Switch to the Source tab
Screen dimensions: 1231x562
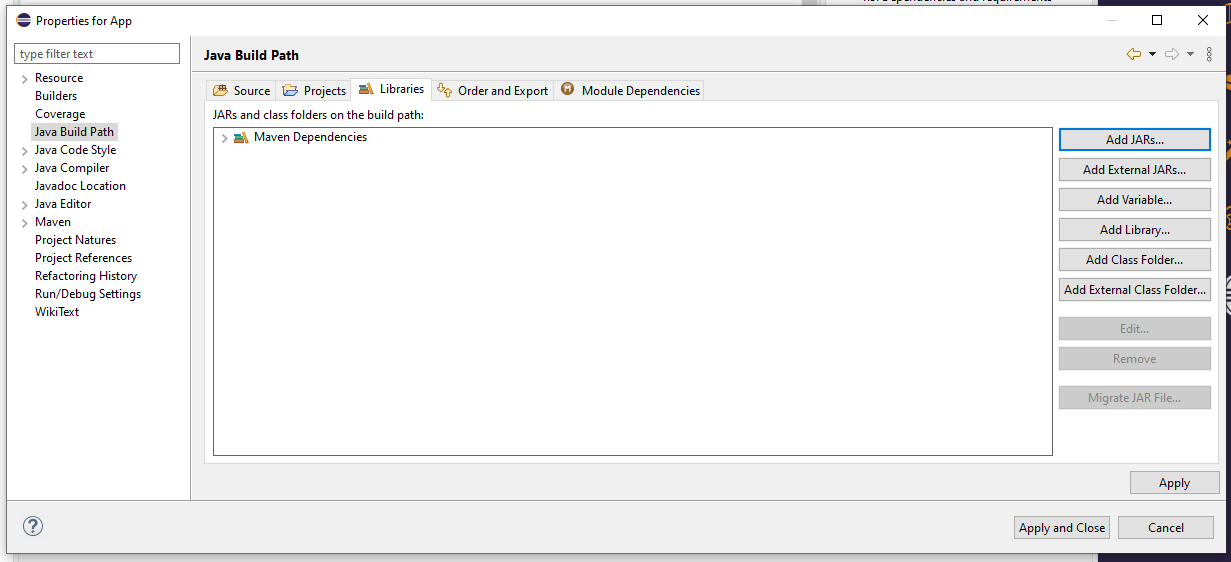(x=241, y=90)
